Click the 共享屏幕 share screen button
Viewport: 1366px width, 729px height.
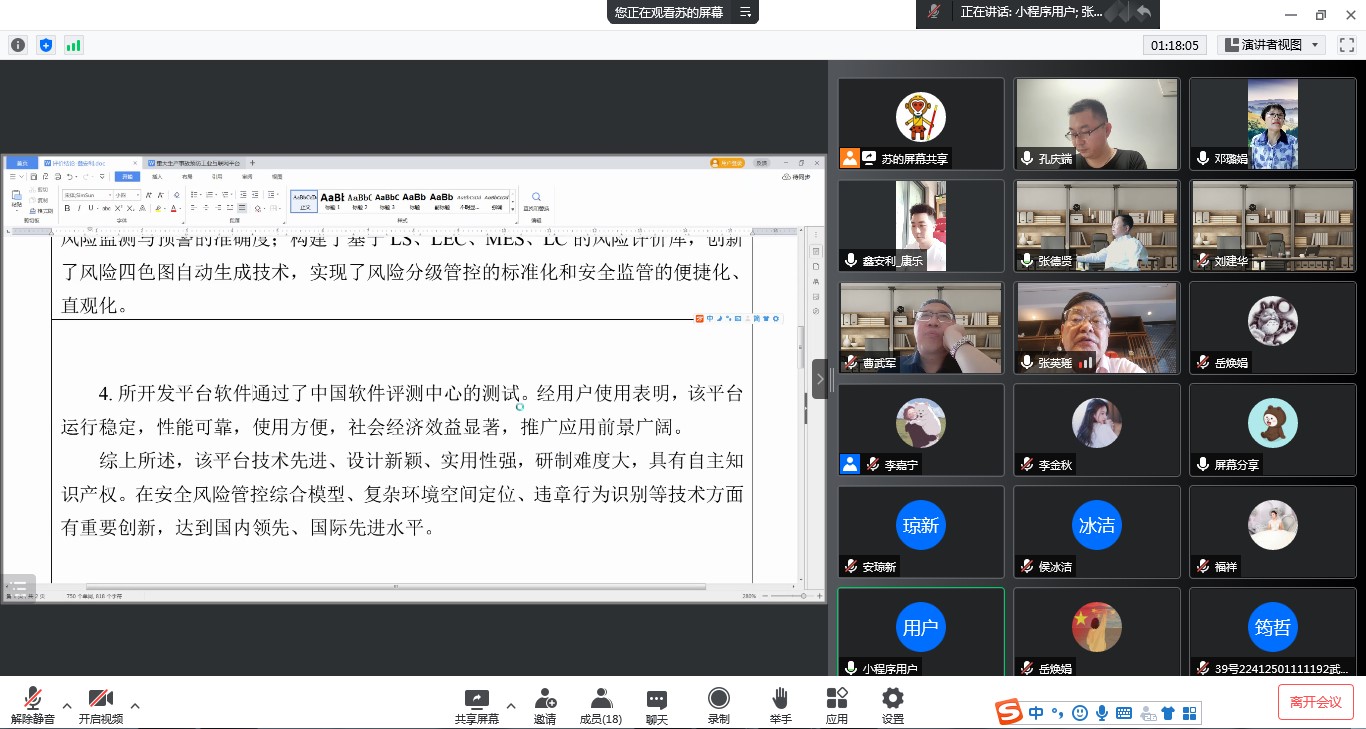point(477,704)
